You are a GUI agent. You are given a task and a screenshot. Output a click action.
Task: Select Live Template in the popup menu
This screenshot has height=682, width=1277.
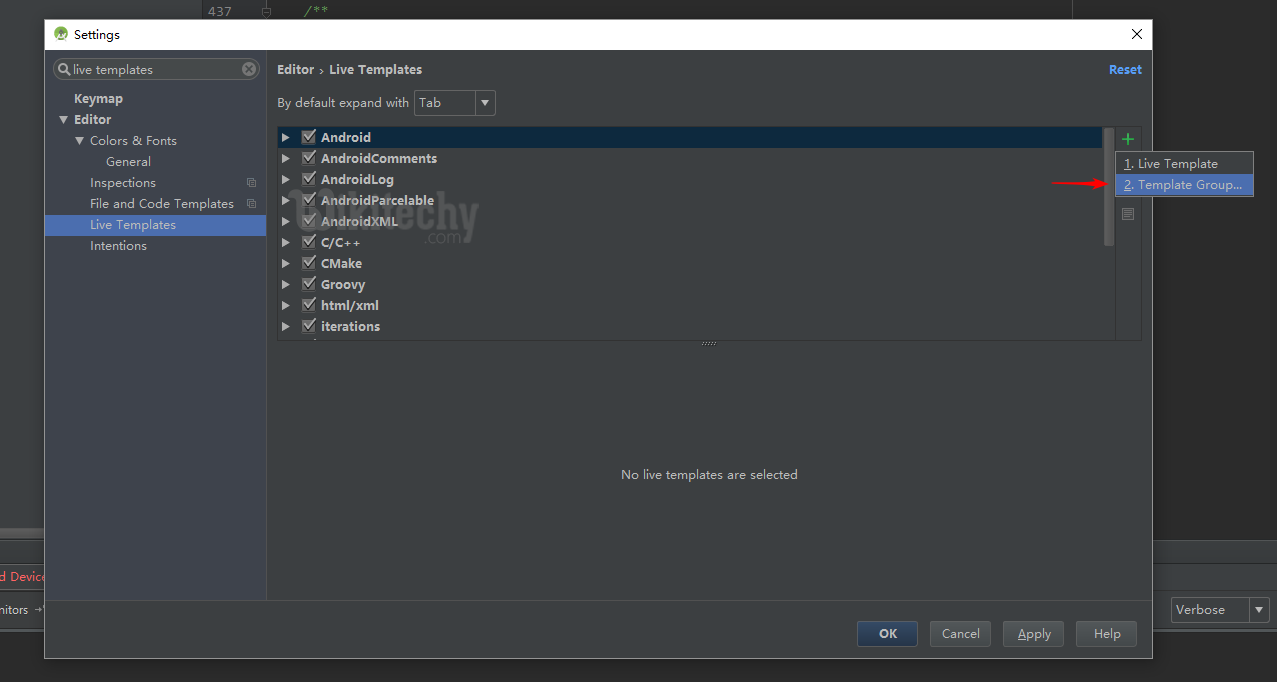coord(1184,162)
